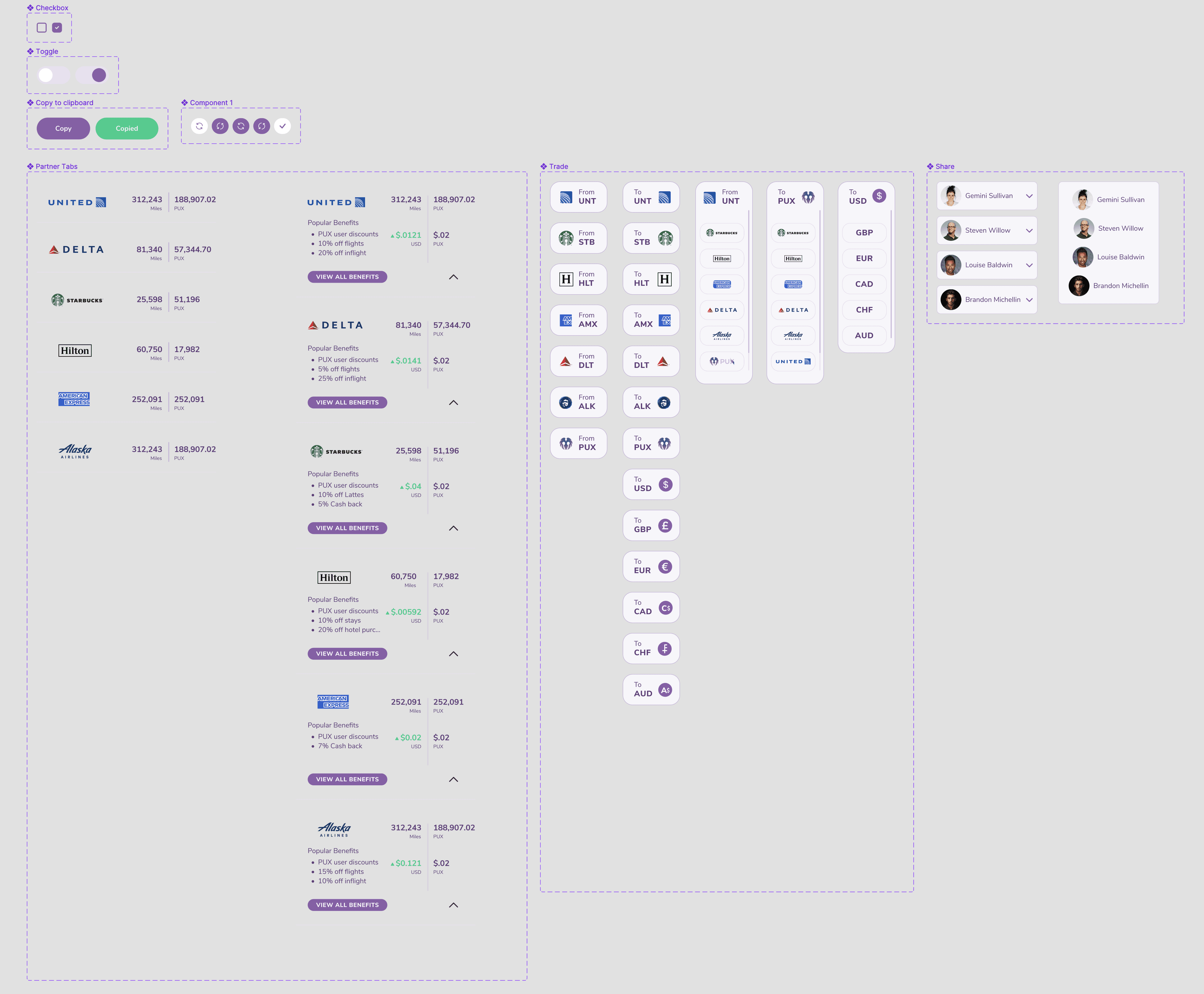
Task: Click the From ALK Alaska logo icon
Action: [566, 402]
